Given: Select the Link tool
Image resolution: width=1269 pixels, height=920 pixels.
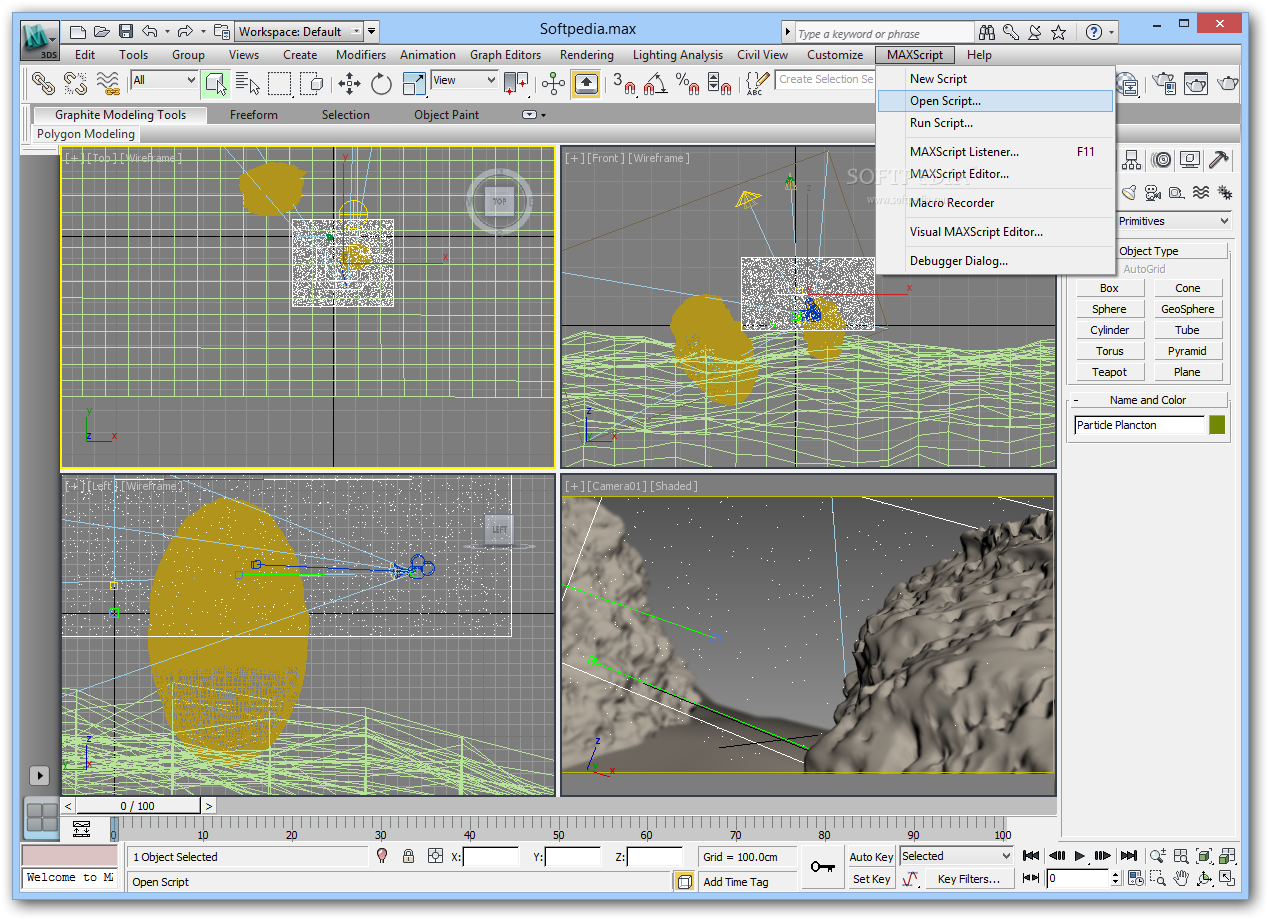Looking at the screenshot, I should pos(43,83).
